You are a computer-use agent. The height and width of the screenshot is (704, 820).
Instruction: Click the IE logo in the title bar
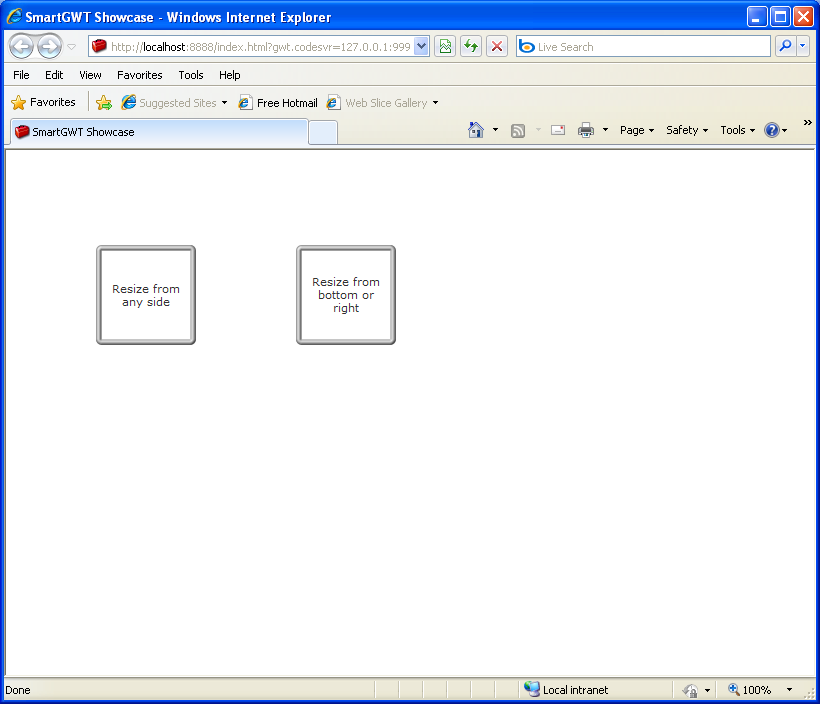click(x=14, y=17)
